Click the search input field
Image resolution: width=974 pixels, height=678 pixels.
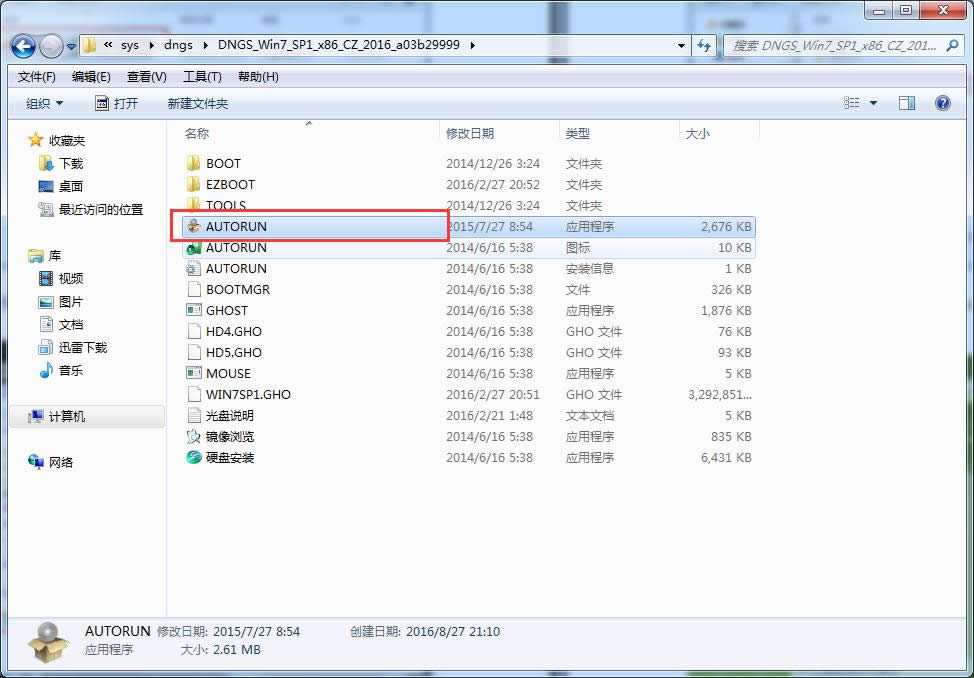pyautogui.click(x=835, y=46)
